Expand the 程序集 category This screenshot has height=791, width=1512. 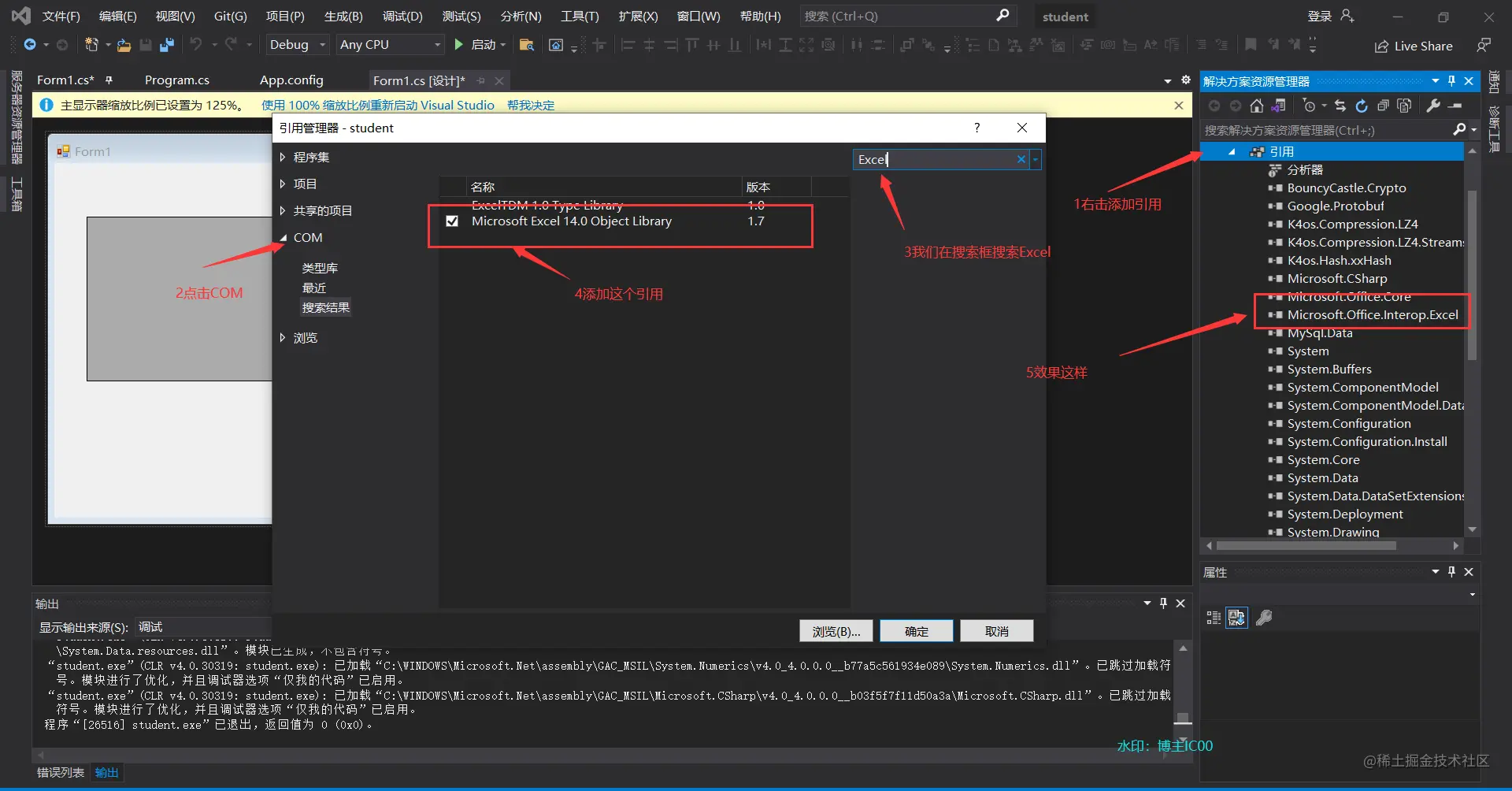tap(283, 158)
